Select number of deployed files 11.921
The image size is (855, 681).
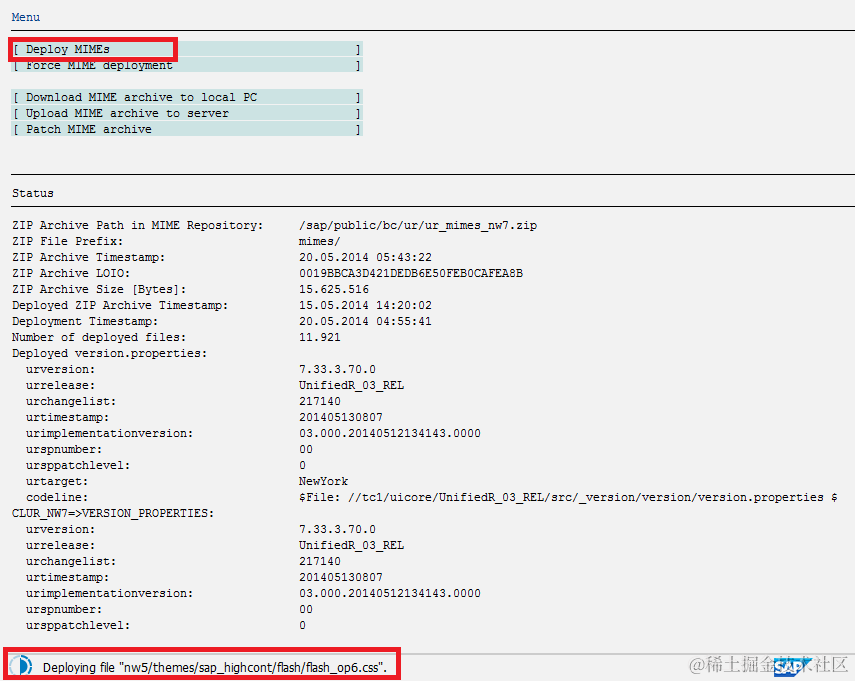click(320, 337)
